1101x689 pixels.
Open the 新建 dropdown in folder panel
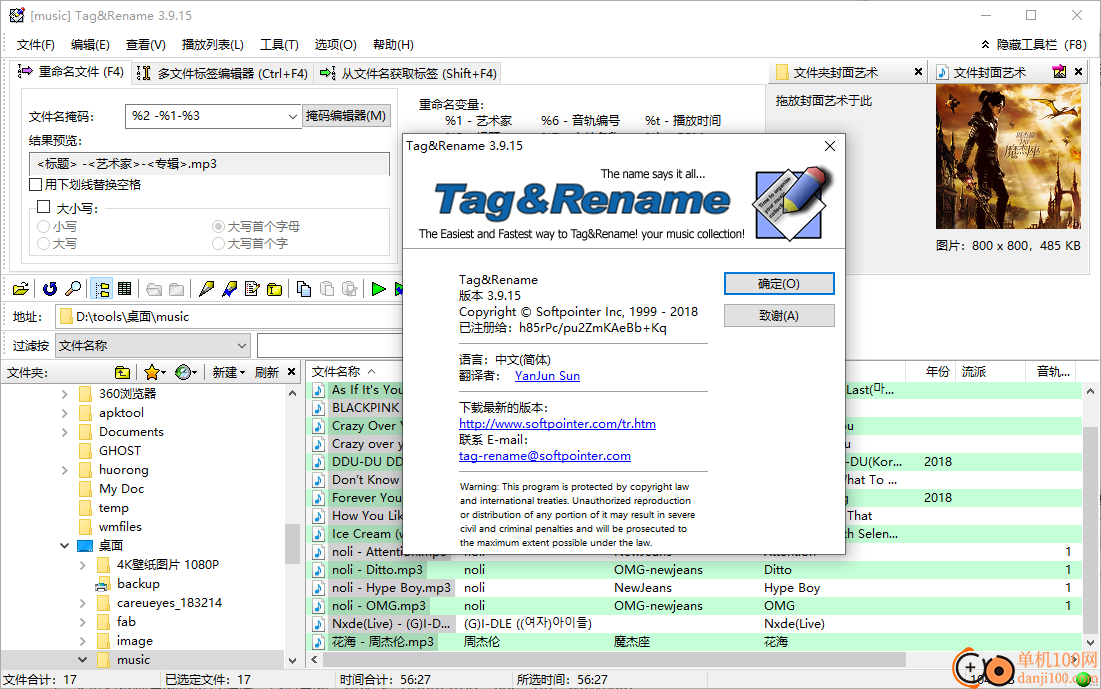[x=229, y=372]
